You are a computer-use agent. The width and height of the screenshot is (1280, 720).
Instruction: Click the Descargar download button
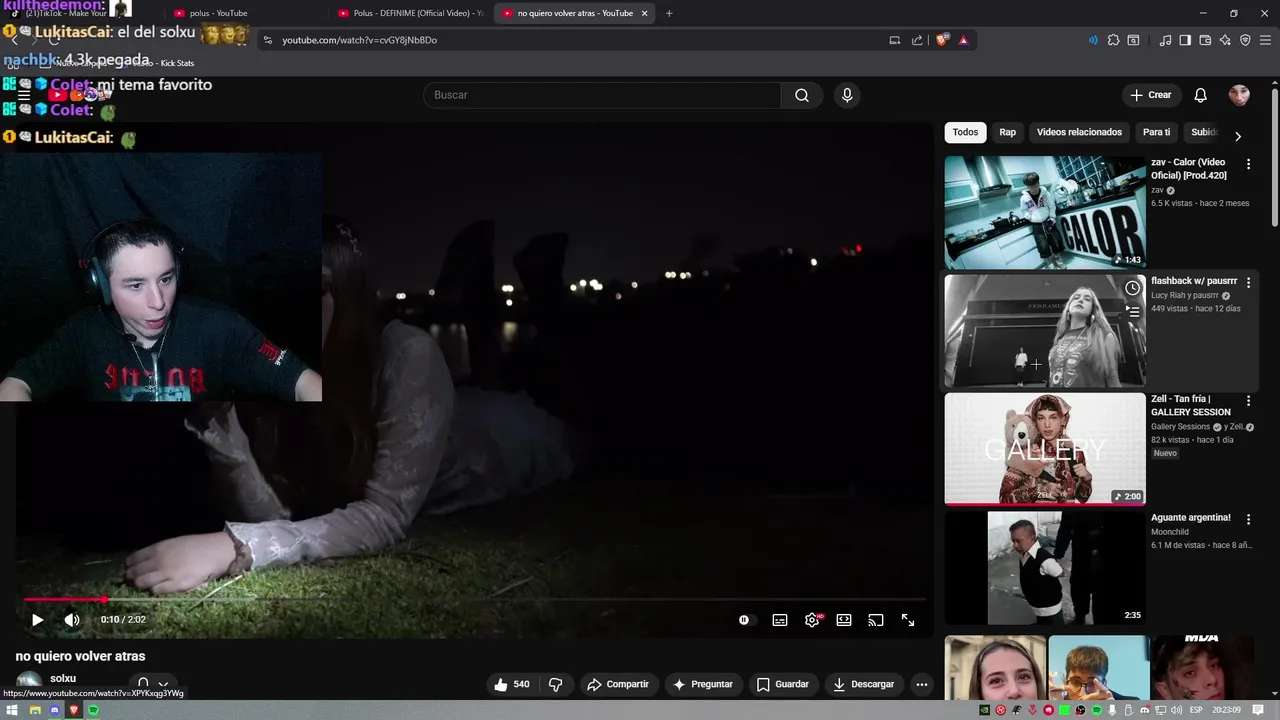(864, 684)
